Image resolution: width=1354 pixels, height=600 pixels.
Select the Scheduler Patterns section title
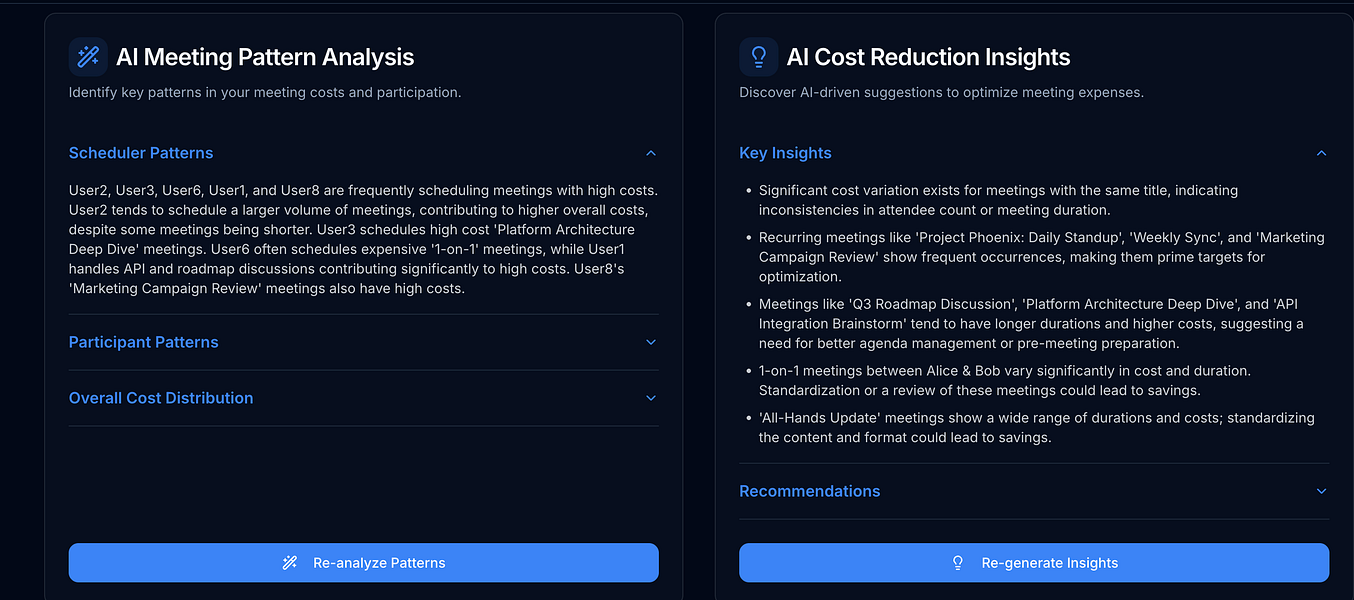click(x=141, y=153)
